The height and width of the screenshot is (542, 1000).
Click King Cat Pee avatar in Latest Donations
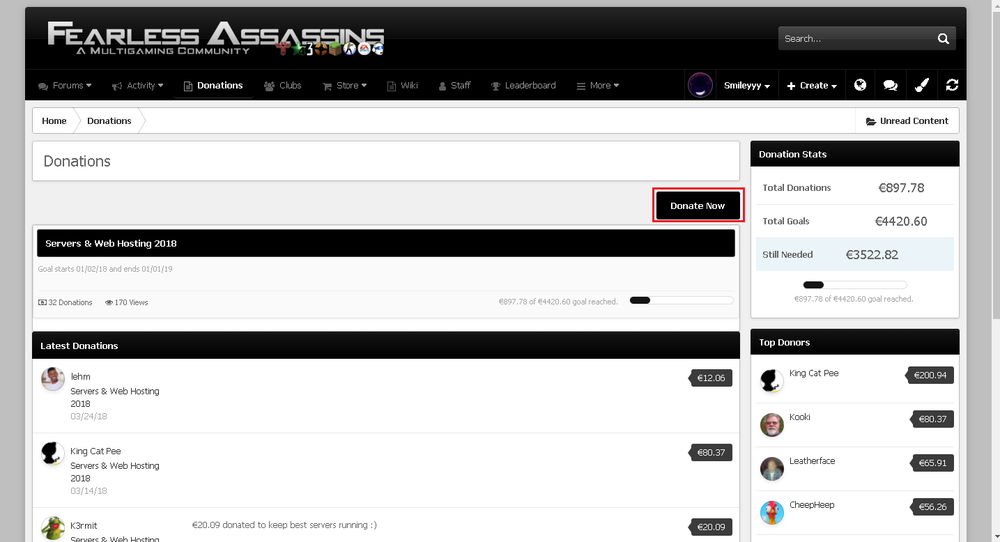[x=53, y=453]
